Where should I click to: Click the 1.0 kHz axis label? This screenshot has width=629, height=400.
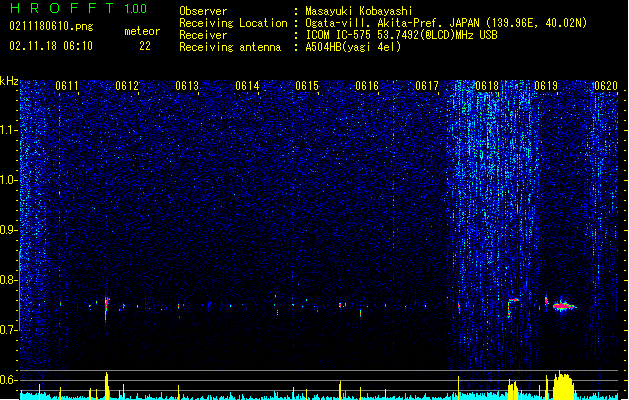8,180
